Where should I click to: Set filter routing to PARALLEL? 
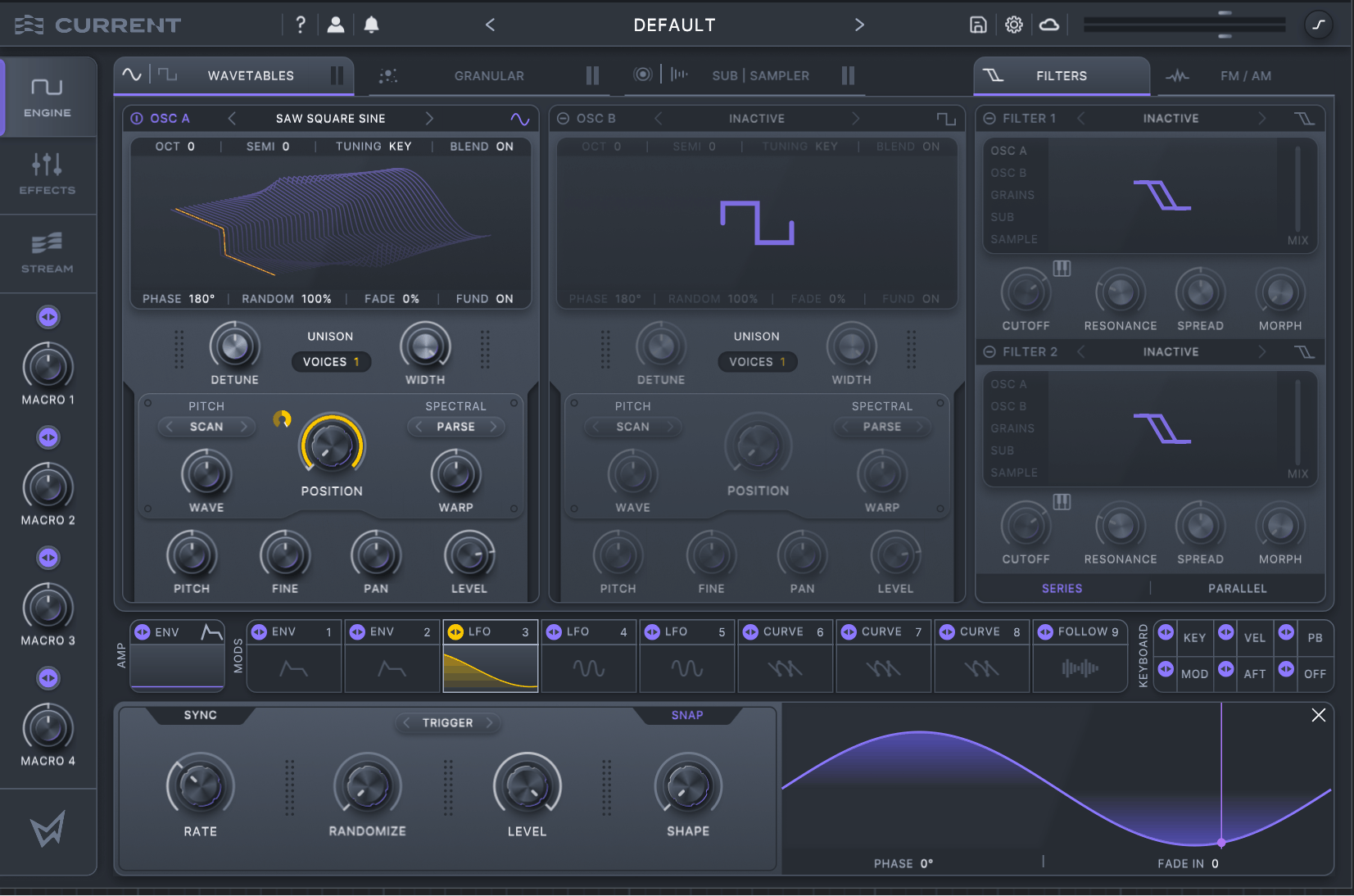1237,589
